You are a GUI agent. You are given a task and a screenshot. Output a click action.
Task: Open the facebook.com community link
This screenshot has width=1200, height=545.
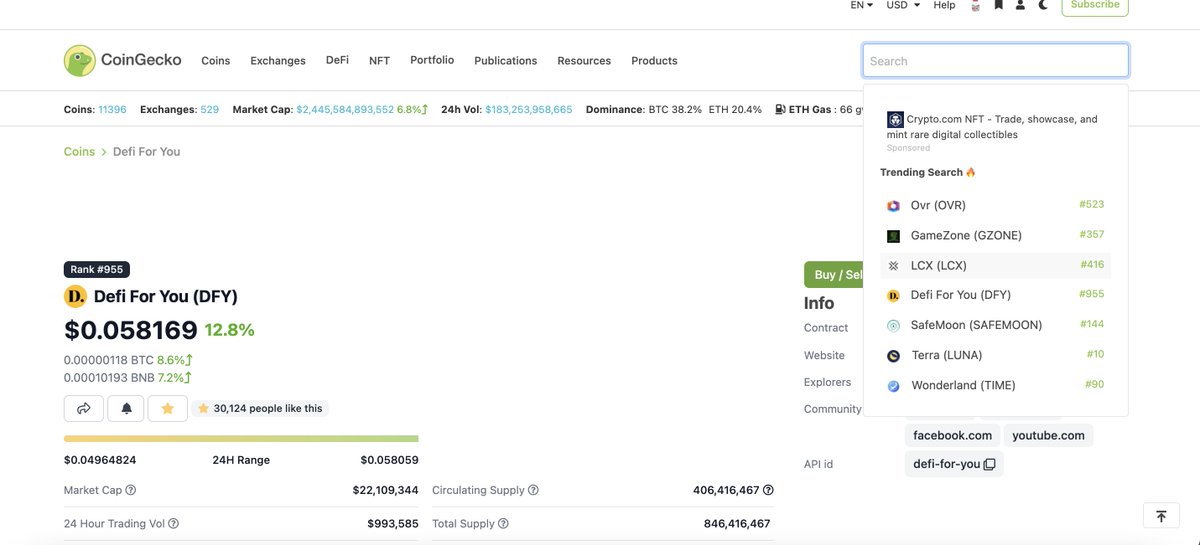(952, 435)
